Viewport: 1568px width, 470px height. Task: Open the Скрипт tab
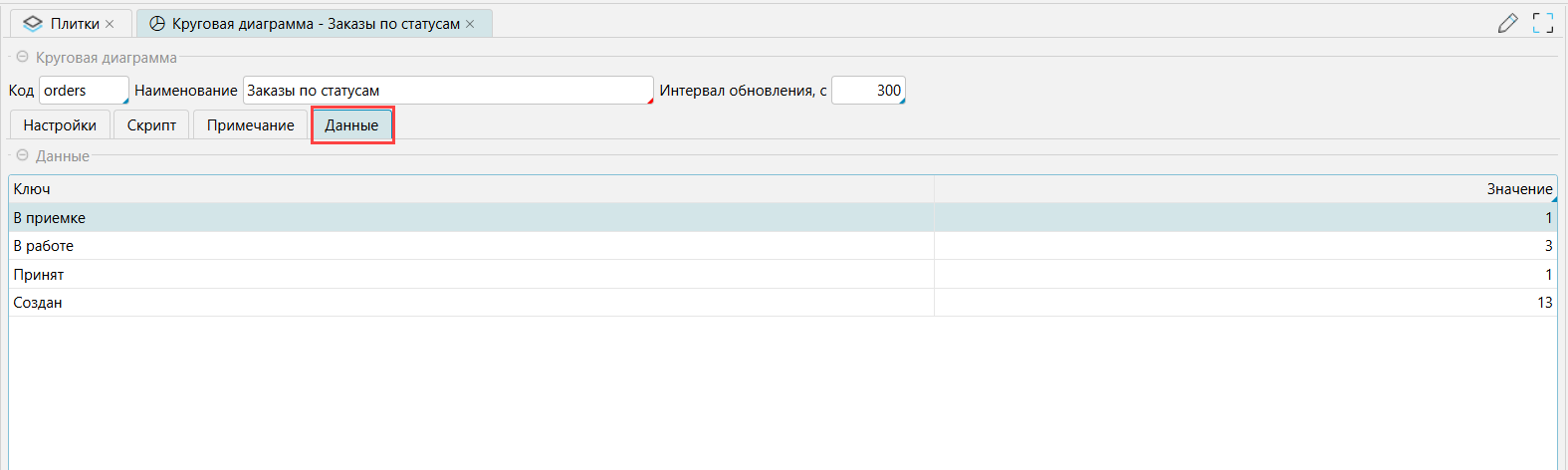point(151,125)
